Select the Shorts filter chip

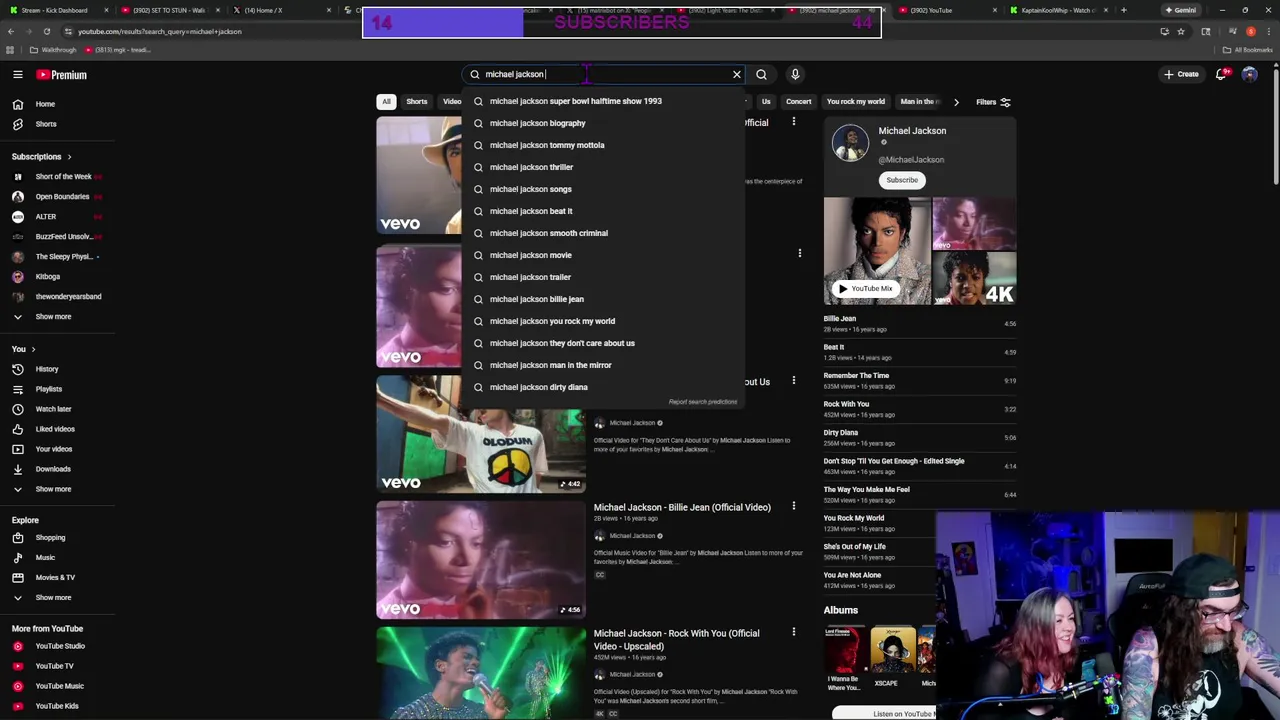pyautogui.click(x=417, y=101)
